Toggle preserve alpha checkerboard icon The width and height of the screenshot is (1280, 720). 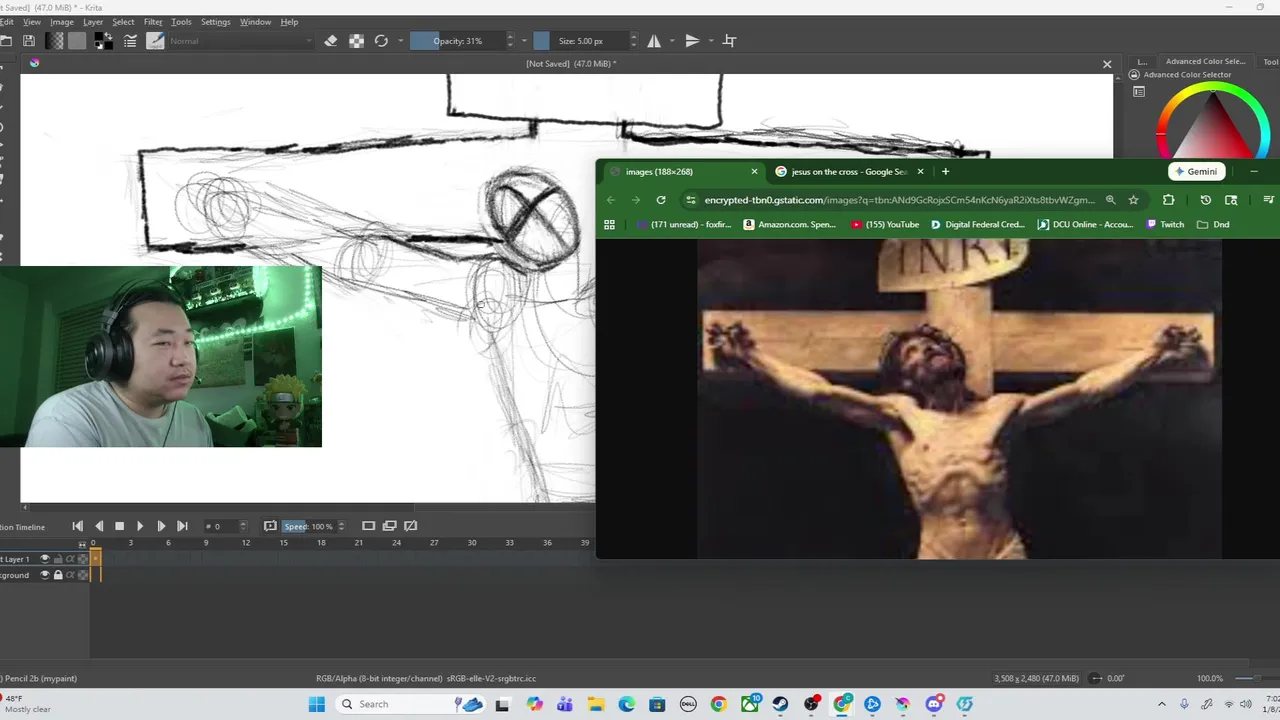point(356,41)
